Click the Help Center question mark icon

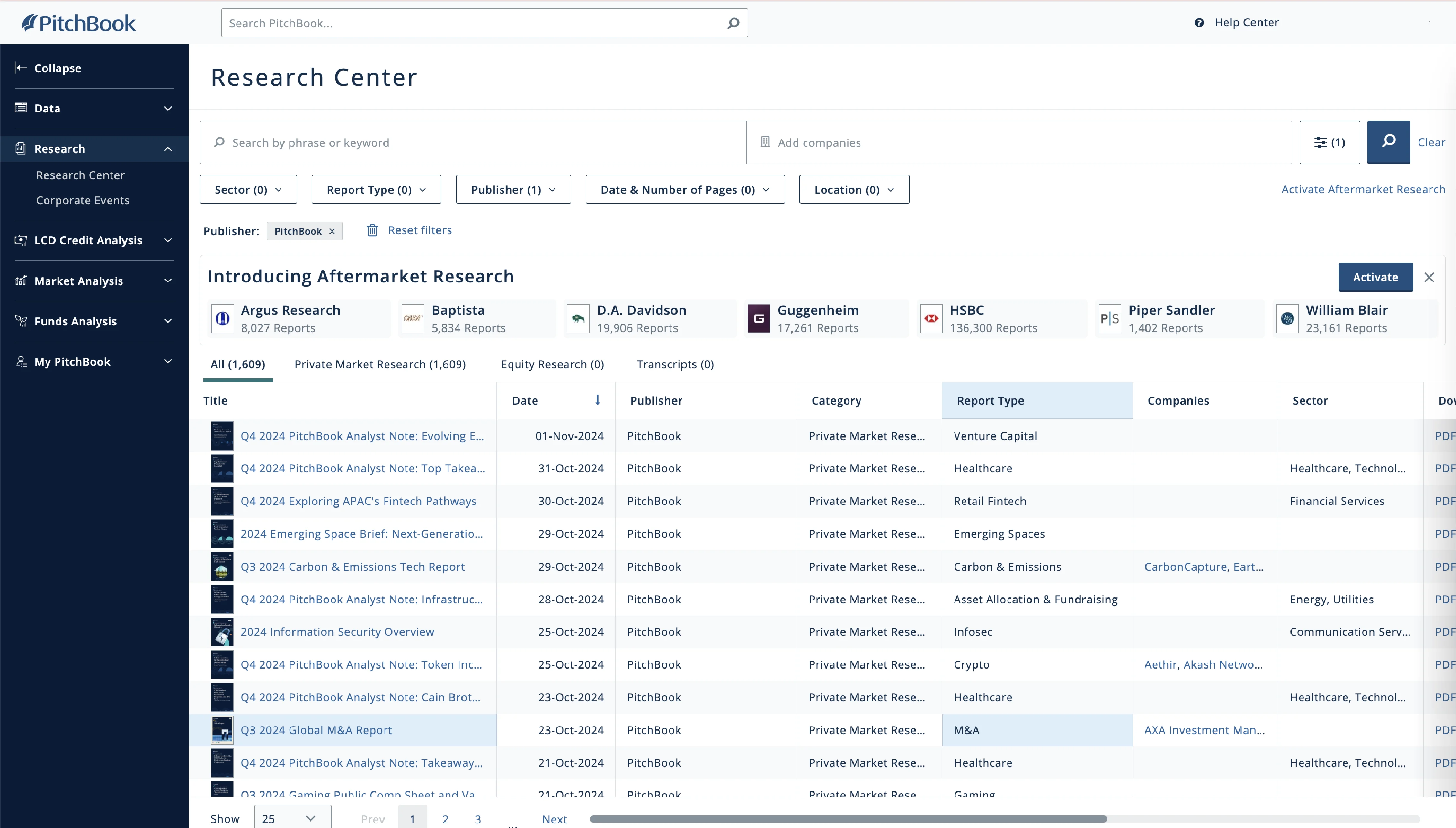pyautogui.click(x=1199, y=23)
